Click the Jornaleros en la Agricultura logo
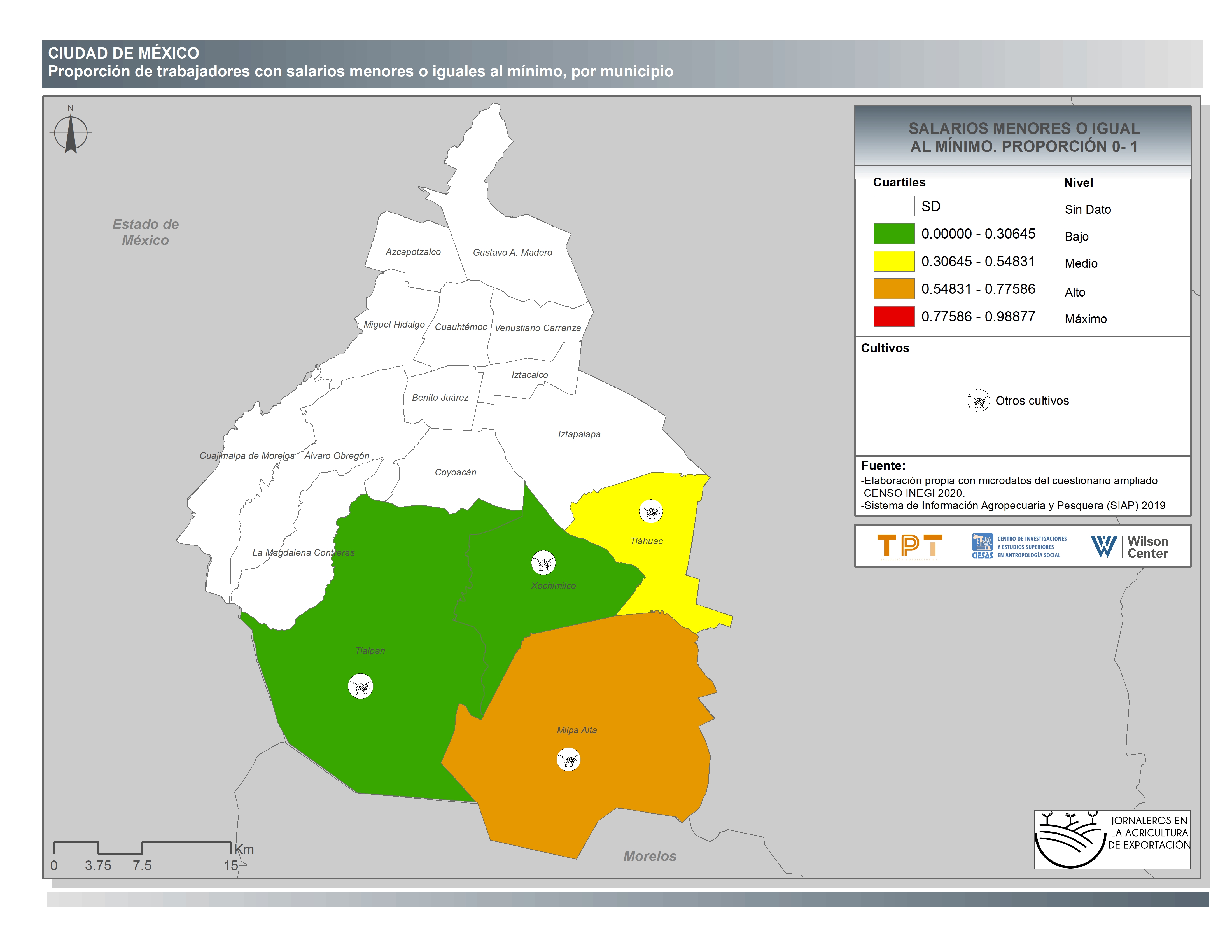The width and height of the screenshot is (1232, 952). [x=1112, y=840]
